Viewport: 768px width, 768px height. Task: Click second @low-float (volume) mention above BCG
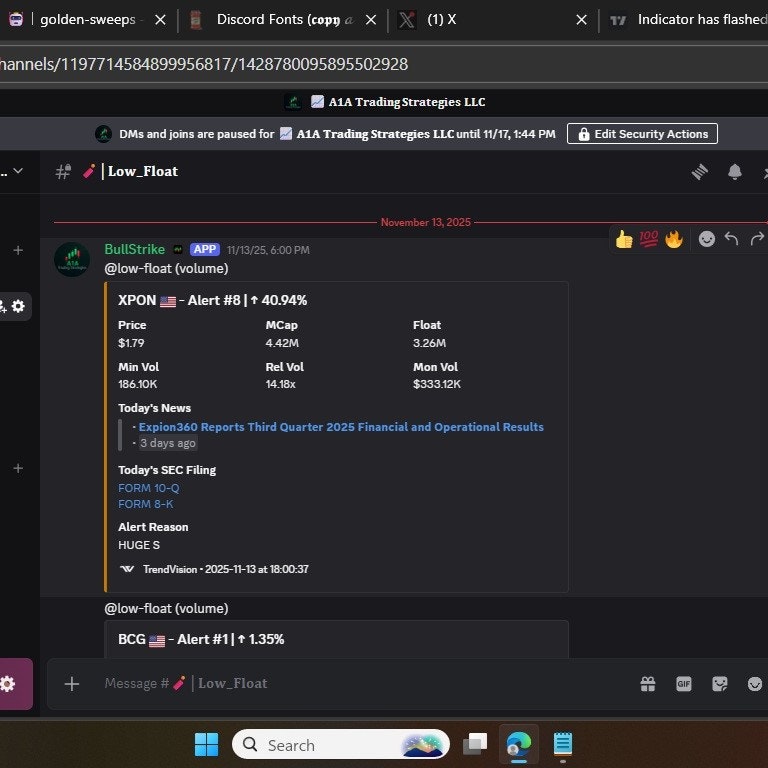166,609
